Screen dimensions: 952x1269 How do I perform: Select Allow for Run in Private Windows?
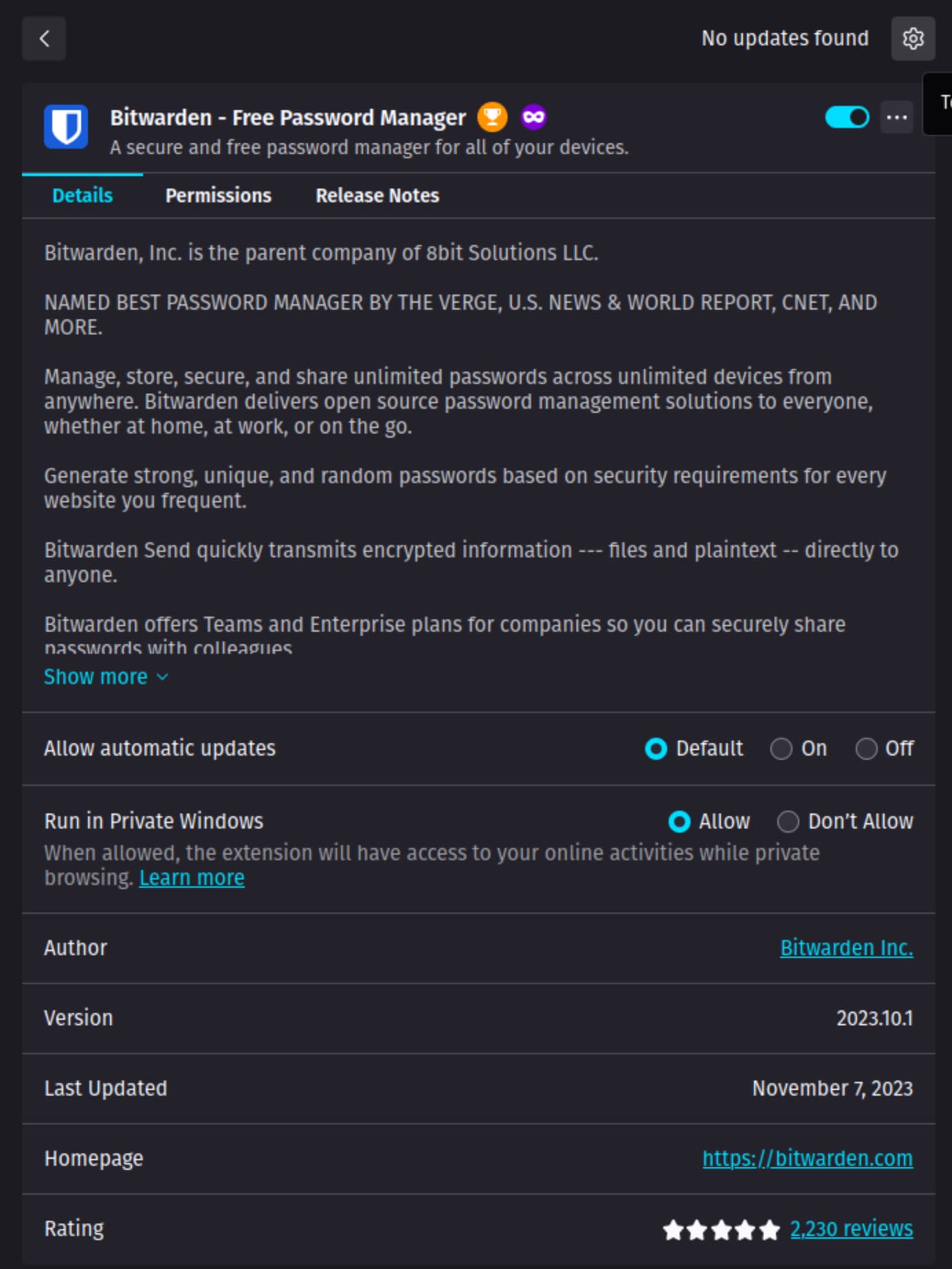tap(680, 822)
